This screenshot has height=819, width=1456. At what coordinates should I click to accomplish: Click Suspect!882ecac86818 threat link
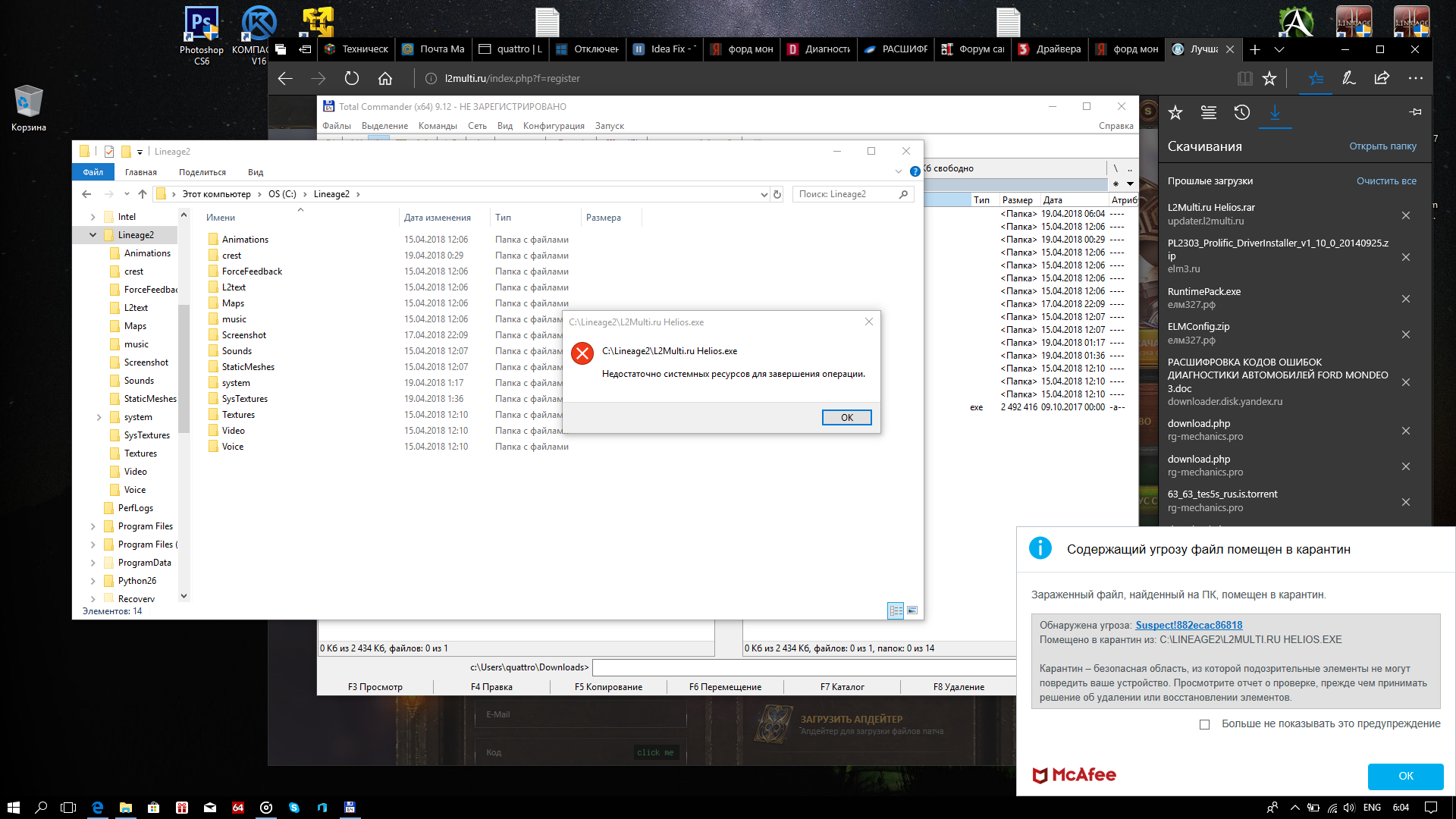[1188, 625]
